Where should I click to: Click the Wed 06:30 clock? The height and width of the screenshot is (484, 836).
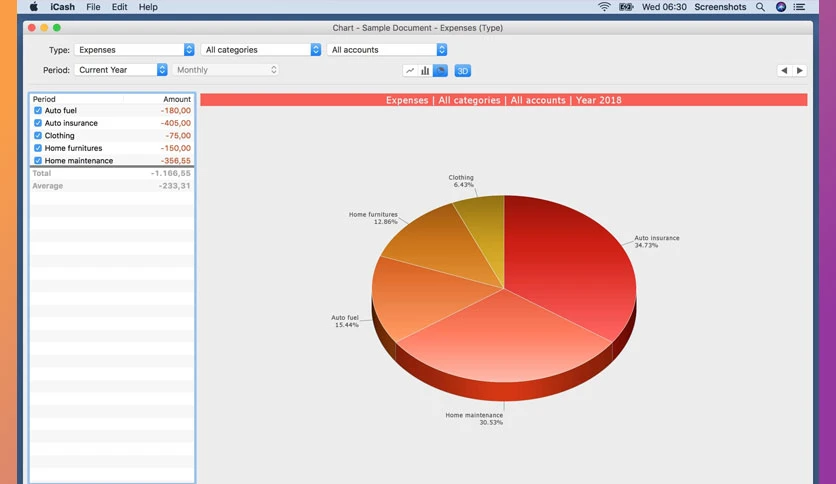click(x=664, y=7)
